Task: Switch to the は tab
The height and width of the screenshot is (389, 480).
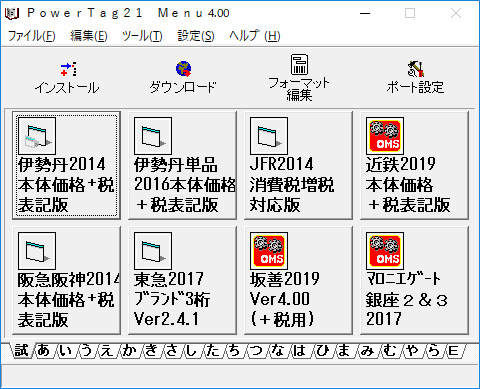Action: pyautogui.click(x=299, y=351)
